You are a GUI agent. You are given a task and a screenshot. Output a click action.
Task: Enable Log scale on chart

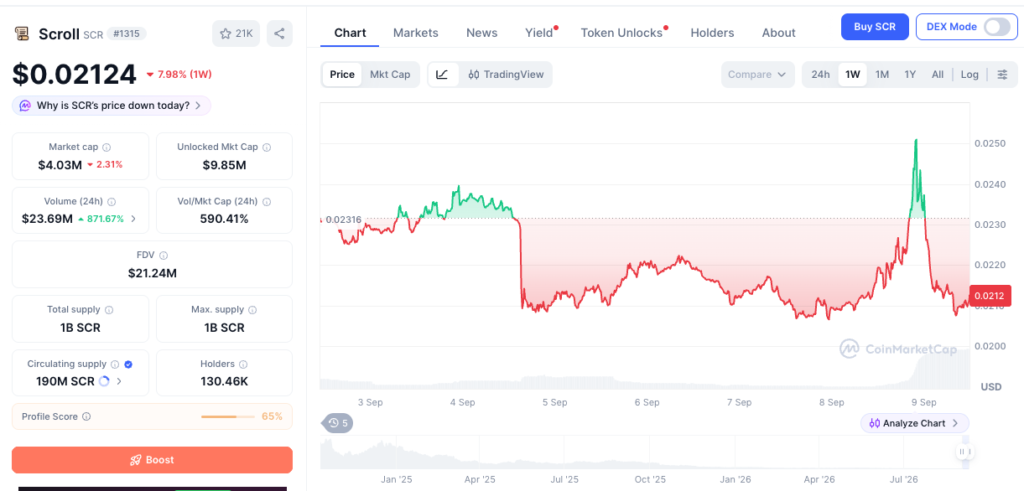[969, 74]
